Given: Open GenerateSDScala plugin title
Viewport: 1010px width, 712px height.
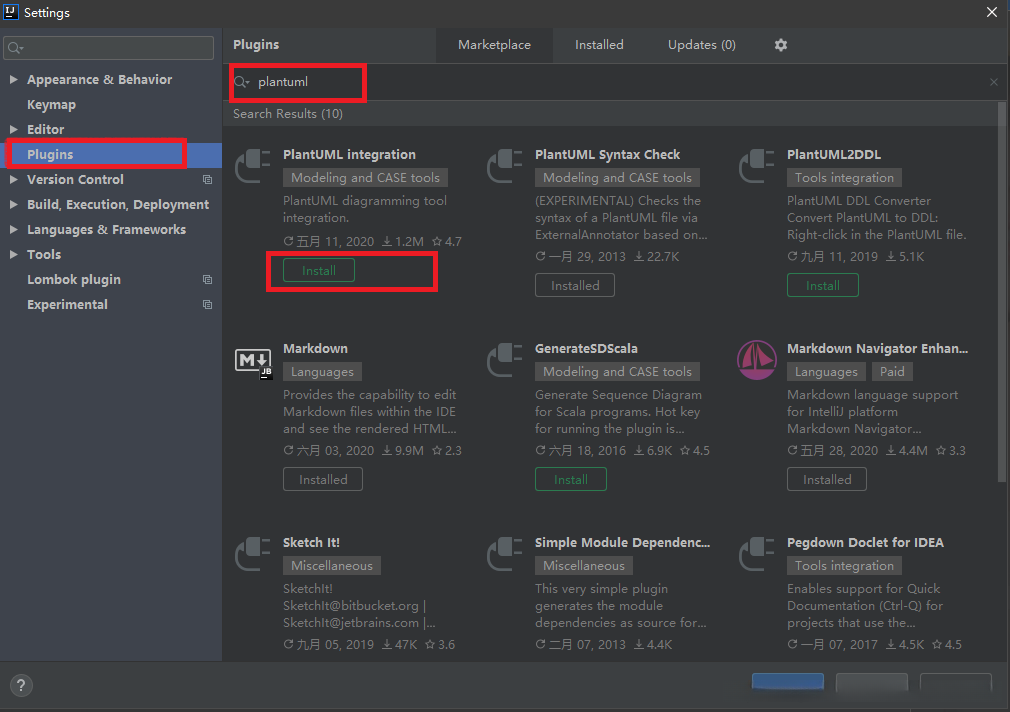Looking at the screenshot, I should 586,349.
